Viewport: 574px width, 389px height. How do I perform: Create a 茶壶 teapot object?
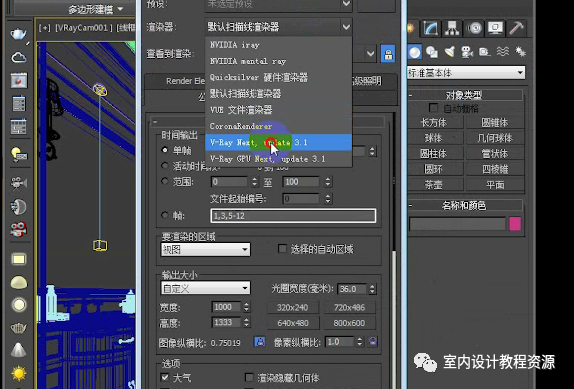(434, 185)
